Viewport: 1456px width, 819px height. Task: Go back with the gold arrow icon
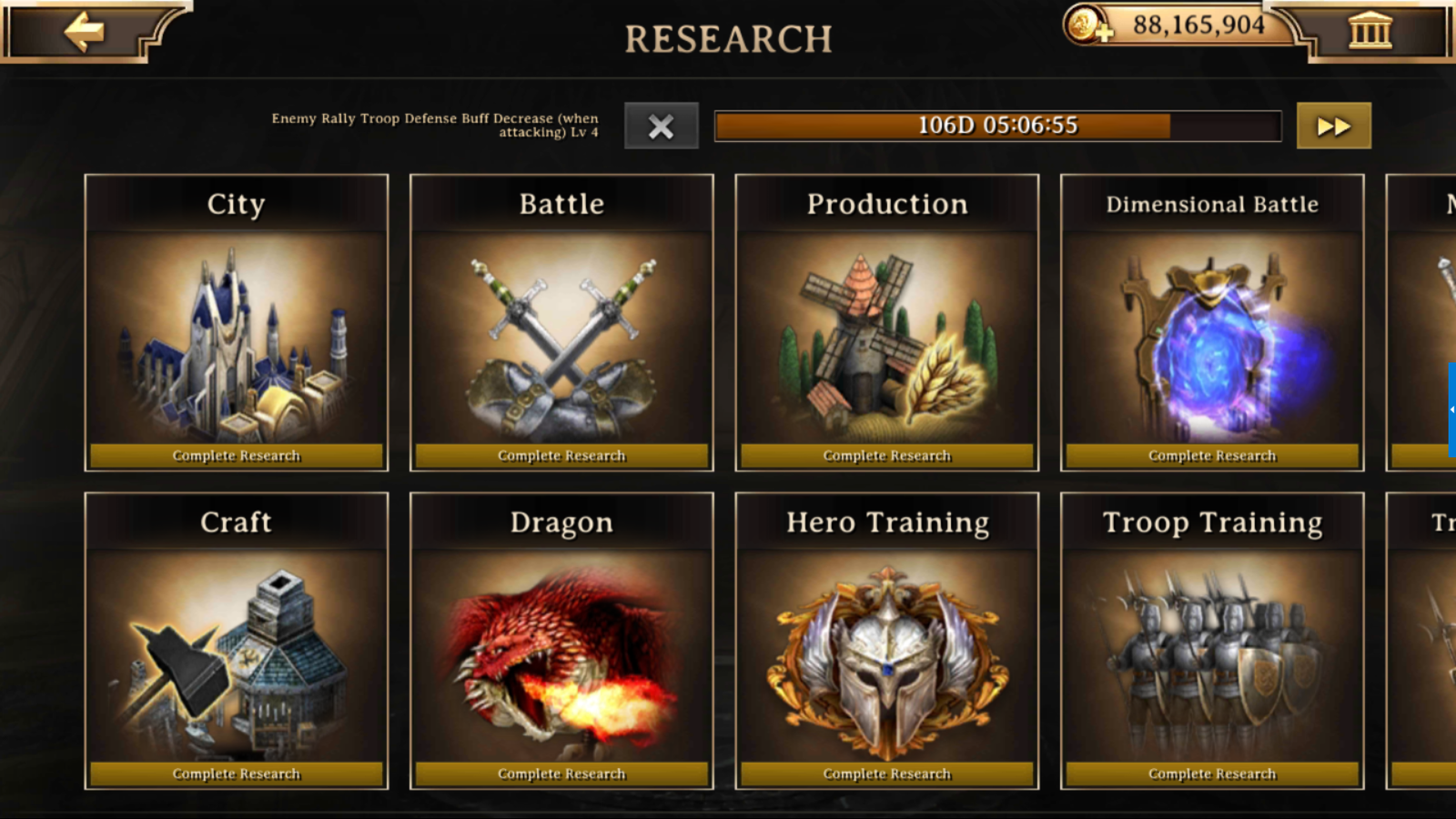84,32
